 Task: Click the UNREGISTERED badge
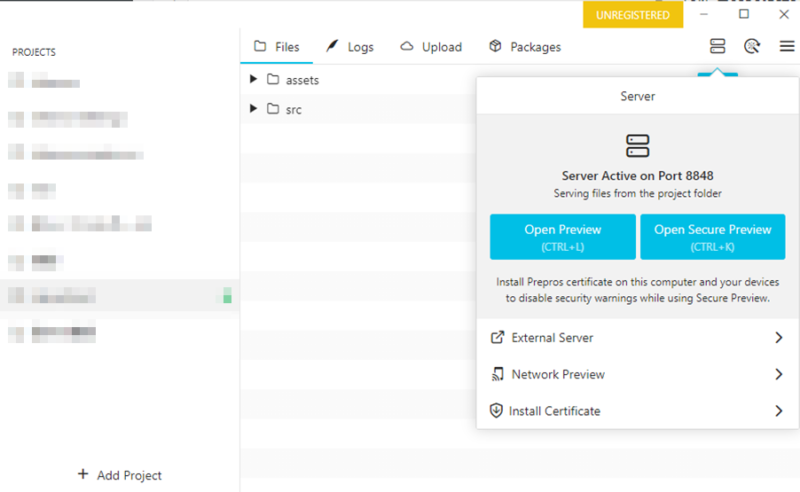(x=633, y=15)
